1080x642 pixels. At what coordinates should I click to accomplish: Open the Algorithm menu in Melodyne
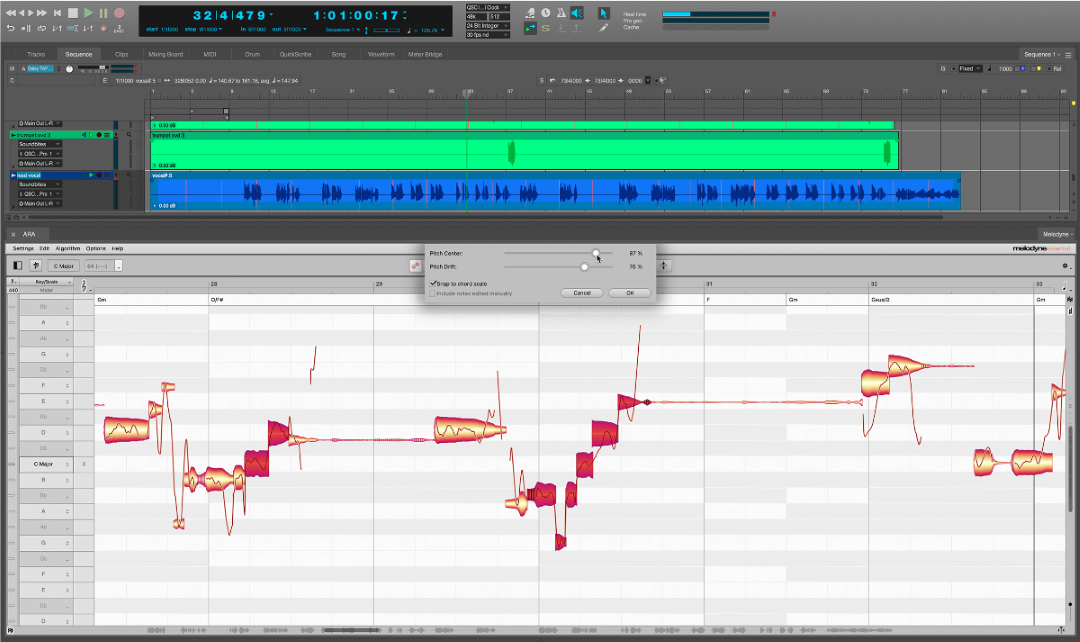coord(68,248)
